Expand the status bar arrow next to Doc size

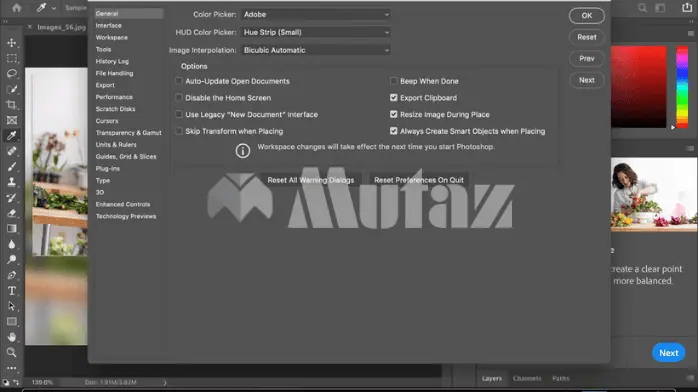(165, 382)
